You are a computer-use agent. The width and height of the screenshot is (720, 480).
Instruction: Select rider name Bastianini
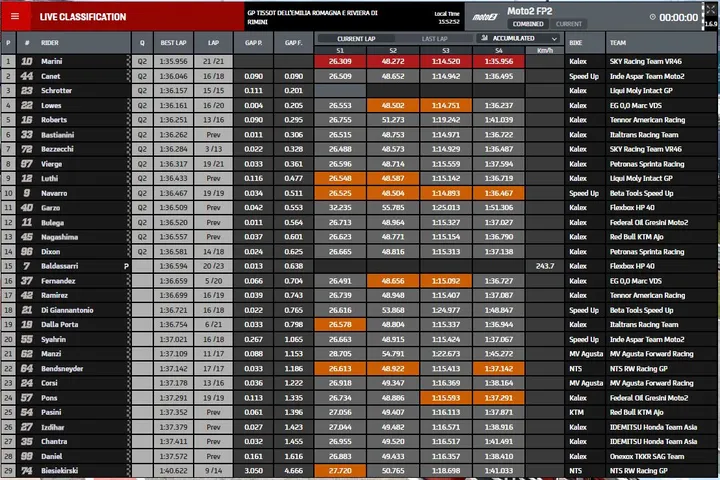(57, 135)
